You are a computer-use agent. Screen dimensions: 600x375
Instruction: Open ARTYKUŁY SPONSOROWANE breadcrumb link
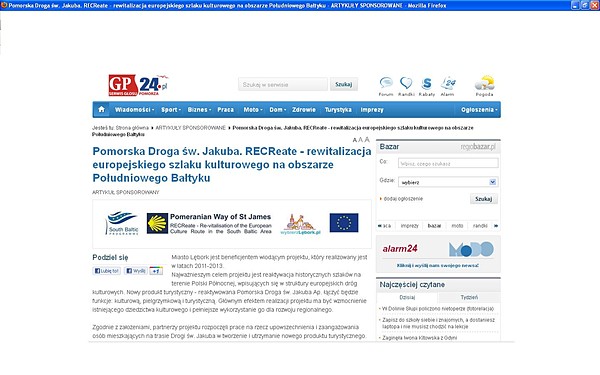191,128
